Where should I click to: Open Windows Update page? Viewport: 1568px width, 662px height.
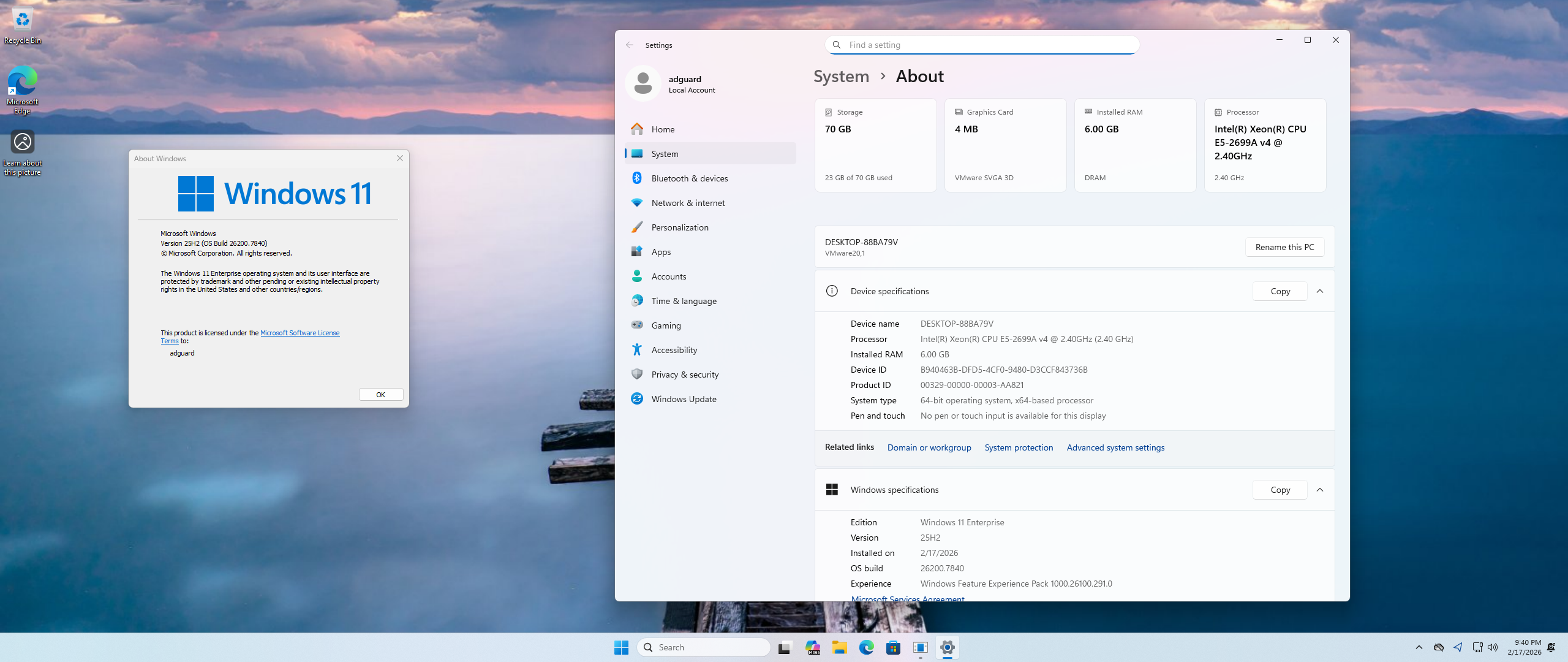(683, 399)
